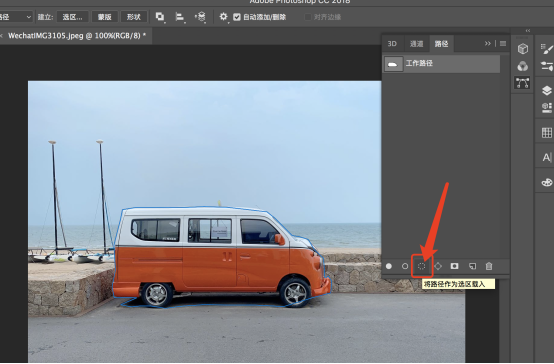Open the Brushes panel dock icon
This screenshot has height=364, width=554.
point(547,49)
